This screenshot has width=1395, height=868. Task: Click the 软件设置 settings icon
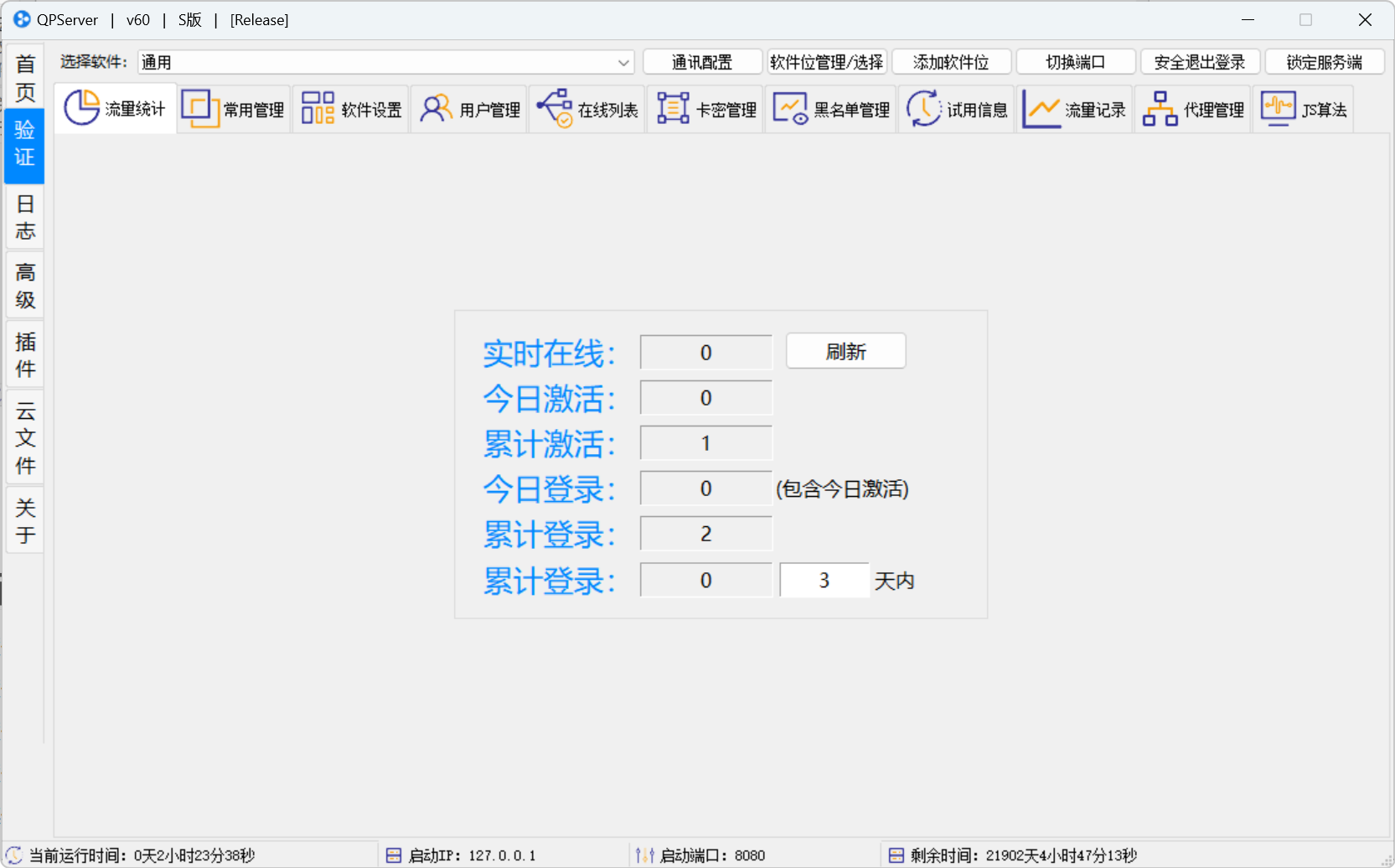point(317,108)
